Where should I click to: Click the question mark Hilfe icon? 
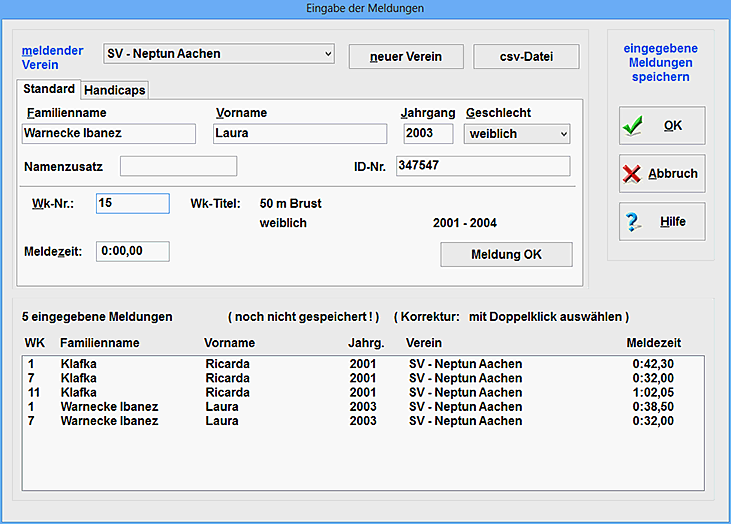[632, 222]
